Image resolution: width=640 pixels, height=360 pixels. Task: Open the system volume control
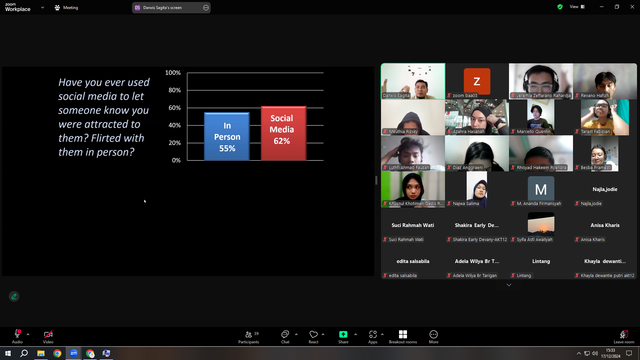point(595,353)
